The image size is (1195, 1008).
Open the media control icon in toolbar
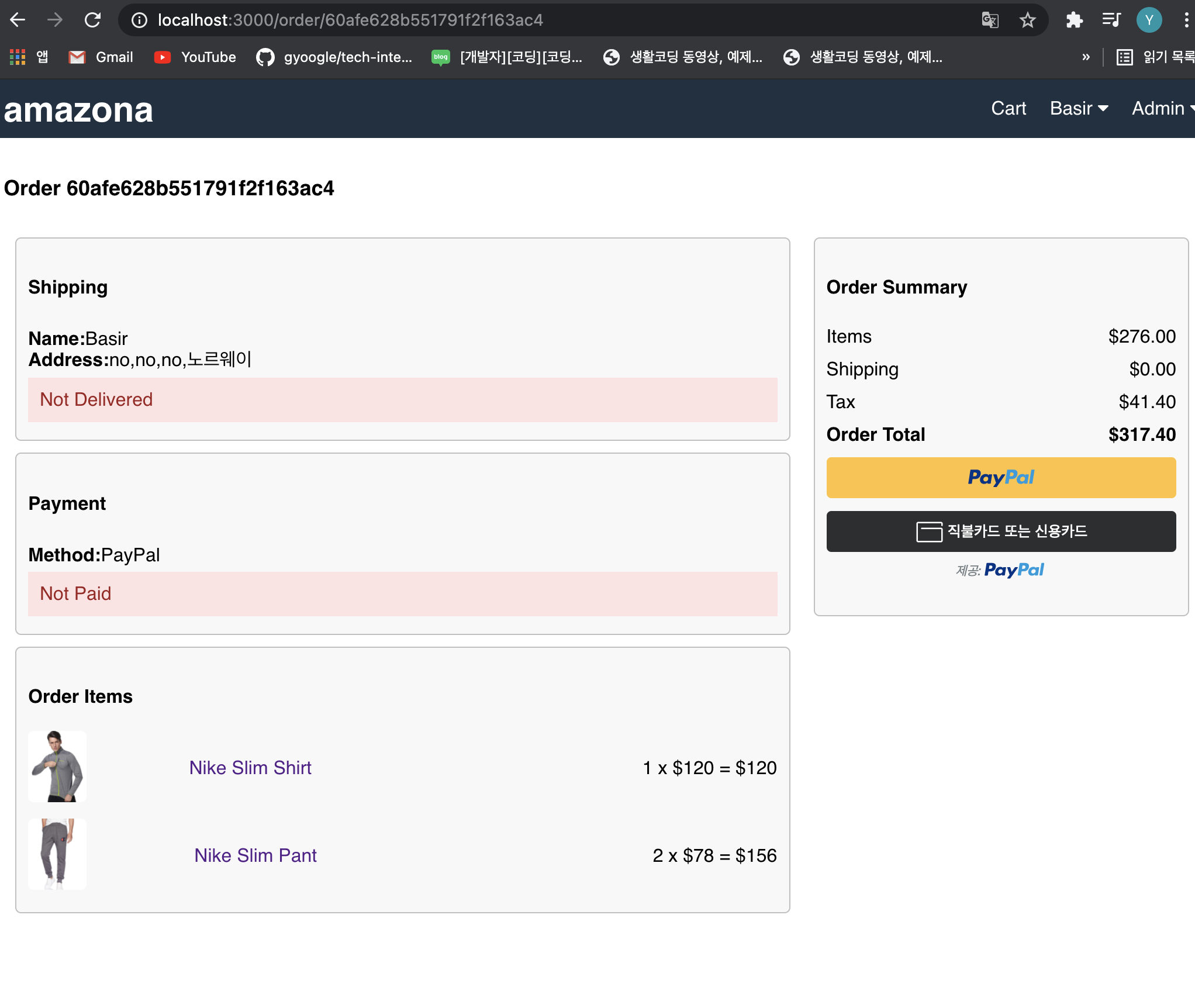(x=1111, y=20)
